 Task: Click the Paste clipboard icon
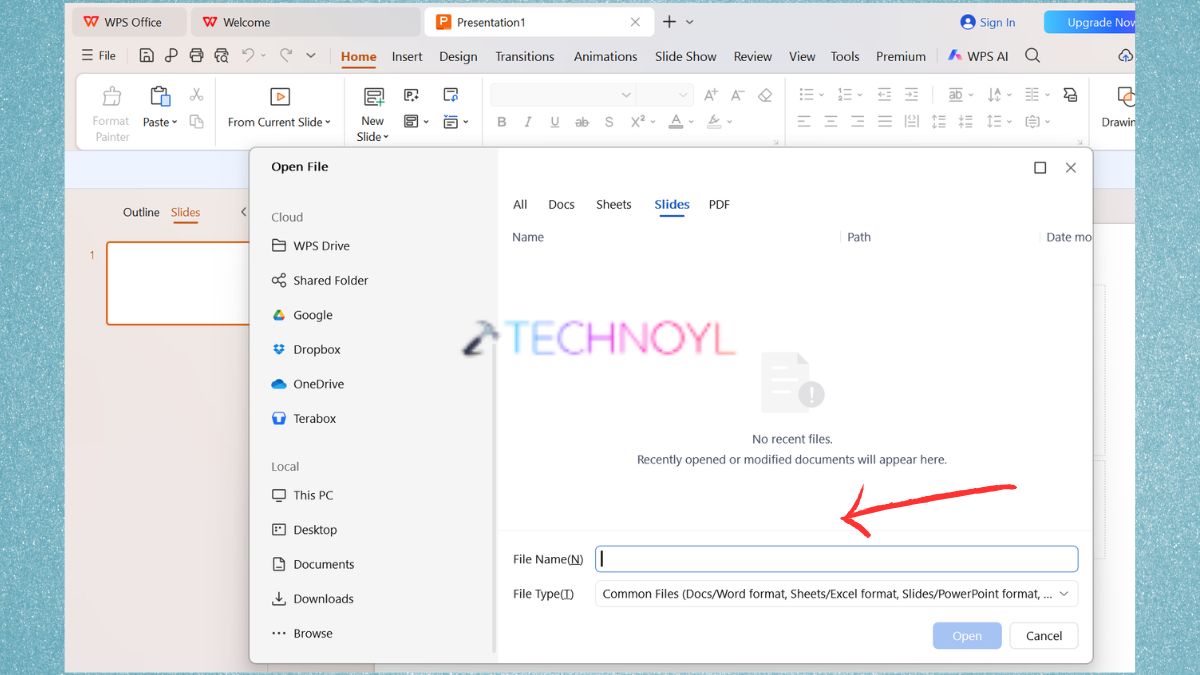click(159, 97)
